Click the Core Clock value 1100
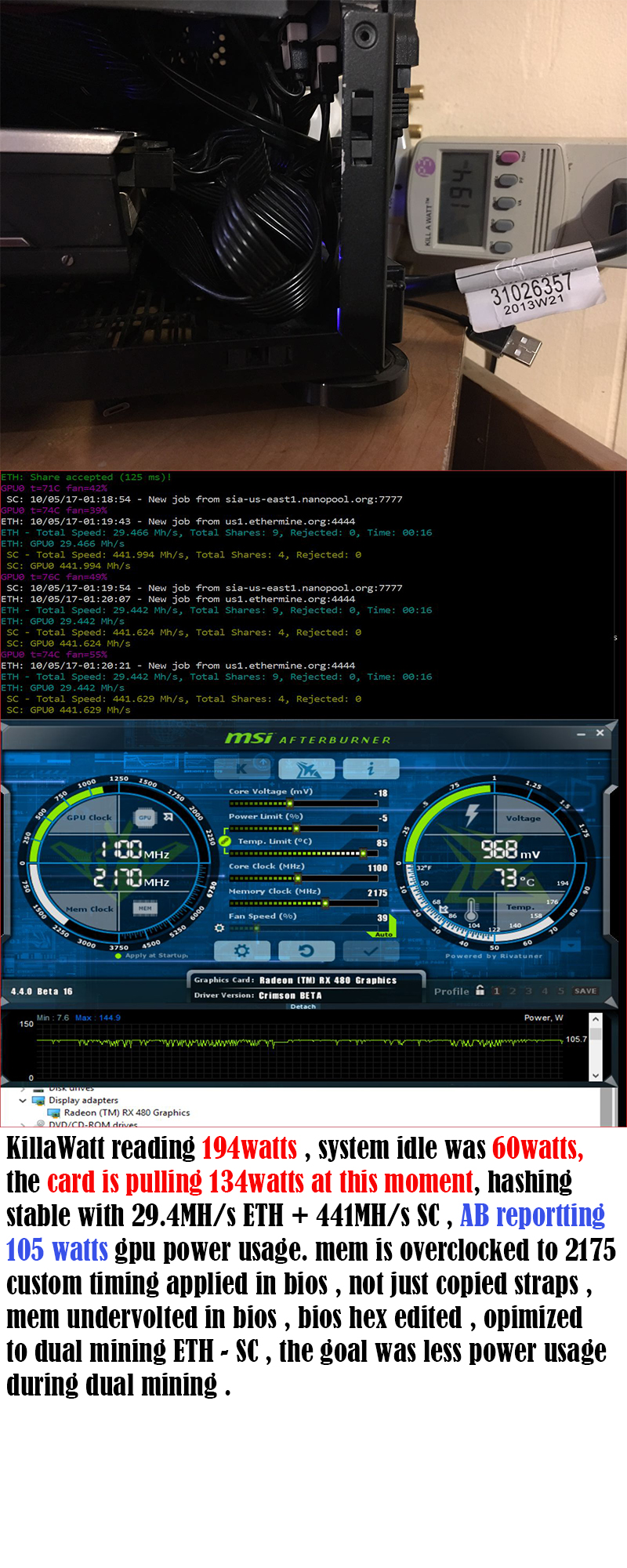Screen dimensions: 627x1568 (378, 868)
